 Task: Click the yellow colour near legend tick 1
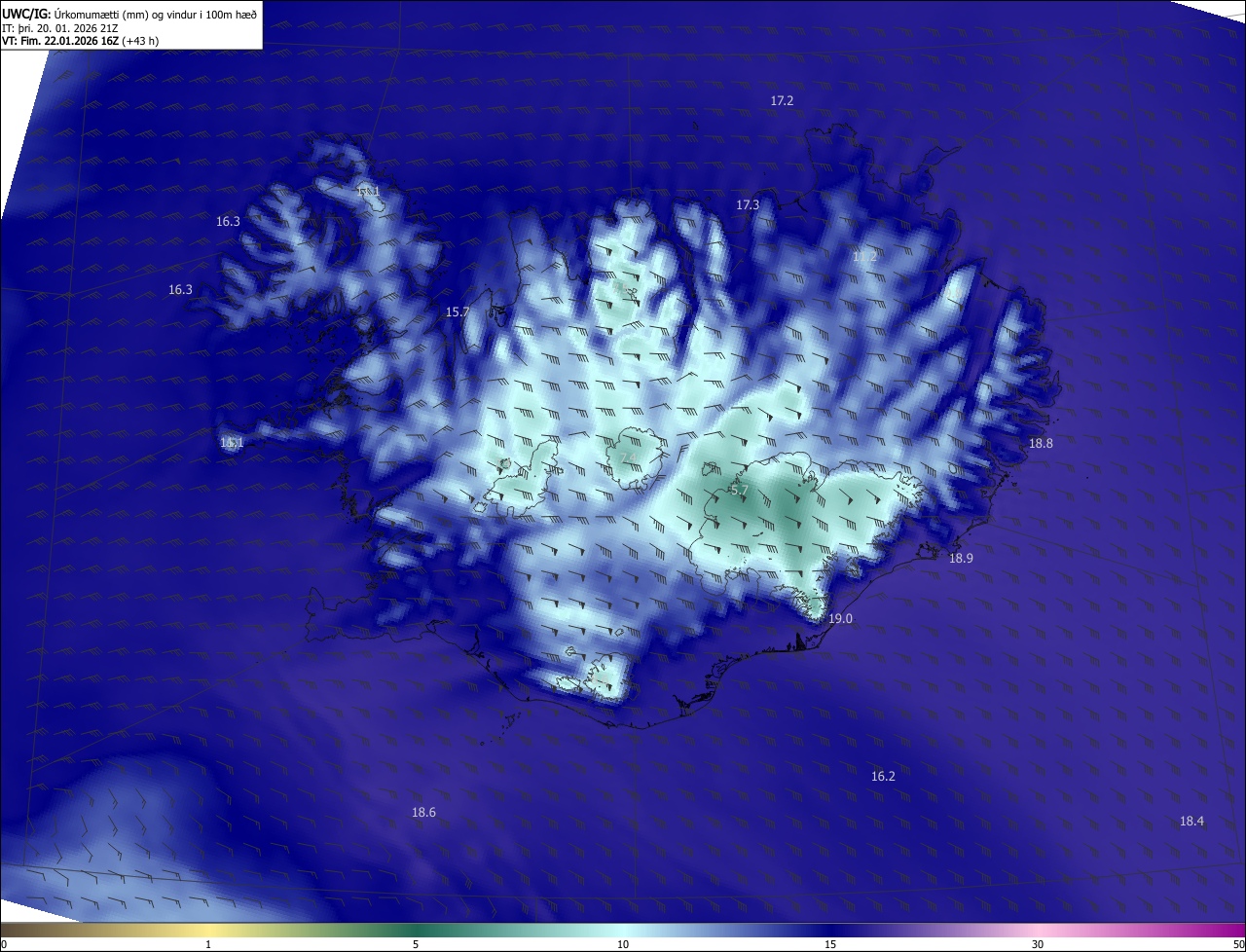[x=208, y=931]
